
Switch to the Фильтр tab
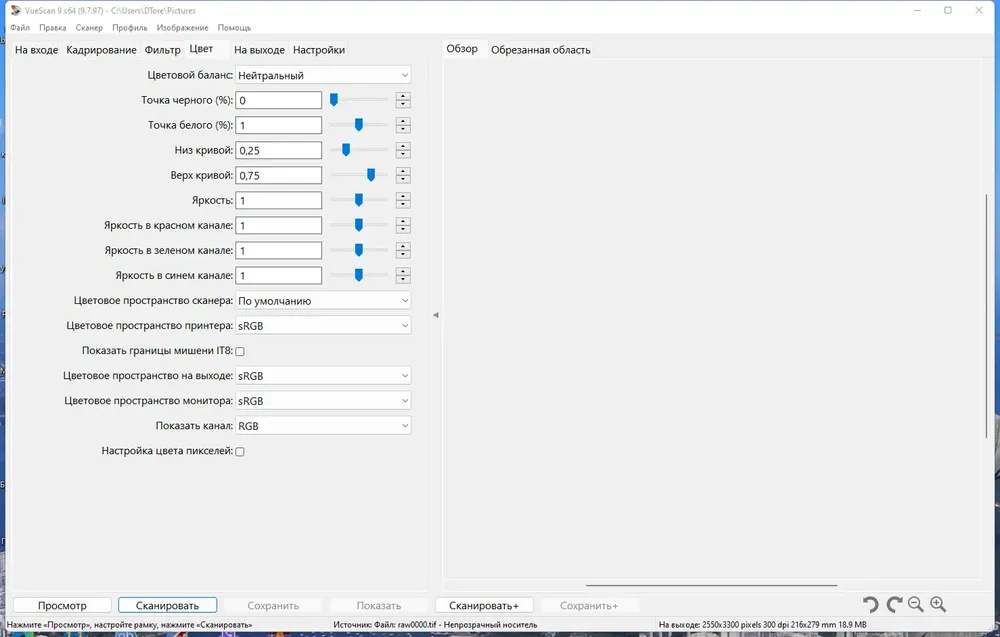(x=163, y=50)
